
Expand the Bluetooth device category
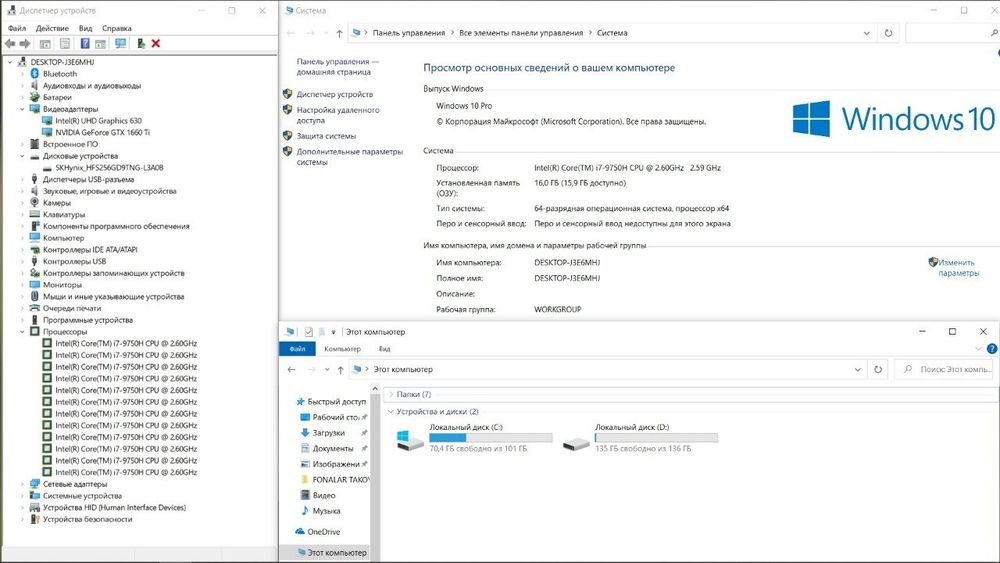[x=22, y=74]
